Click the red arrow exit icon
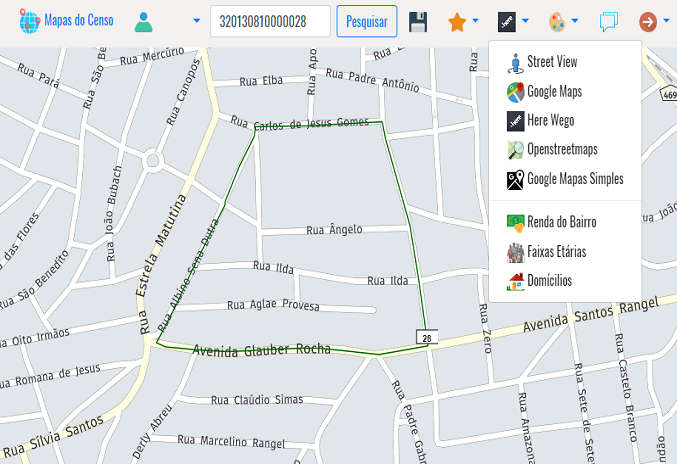This screenshot has height=464, width=677. coord(648,22)
